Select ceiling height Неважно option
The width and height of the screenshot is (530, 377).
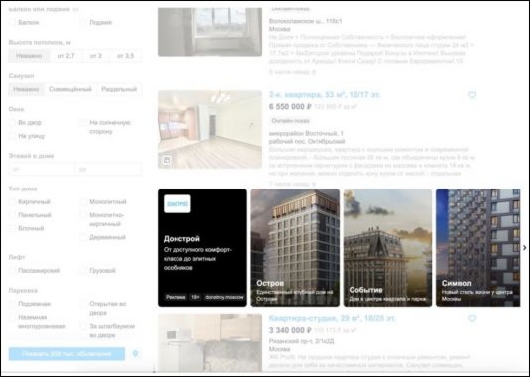(29, 56)
